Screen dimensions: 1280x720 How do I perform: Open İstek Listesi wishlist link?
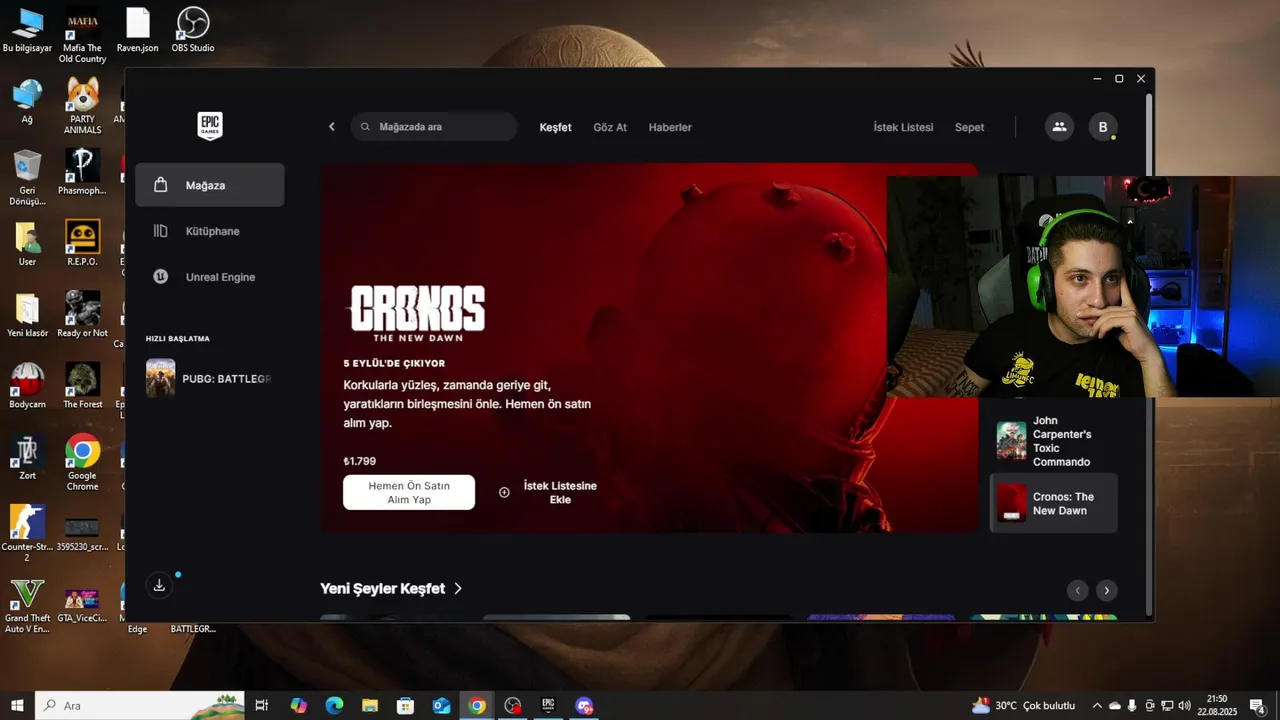tap(903, 127)
